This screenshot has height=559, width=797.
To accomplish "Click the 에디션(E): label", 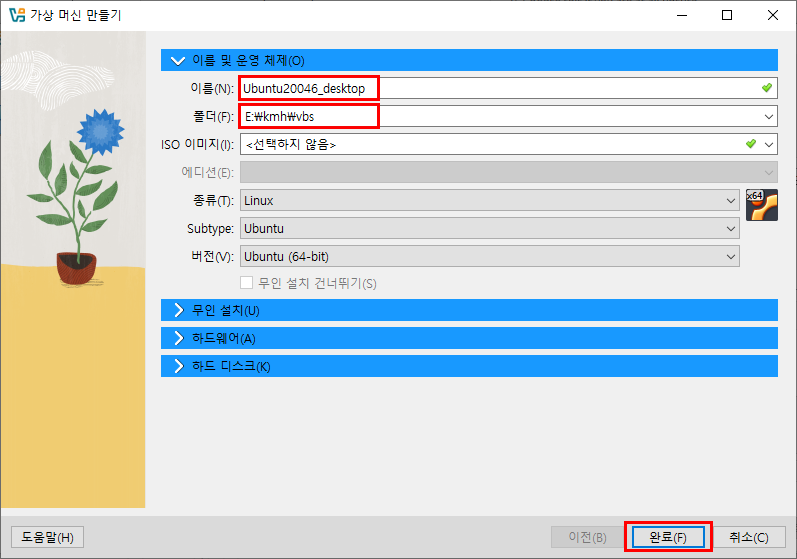I will click(x=207, y=172).
